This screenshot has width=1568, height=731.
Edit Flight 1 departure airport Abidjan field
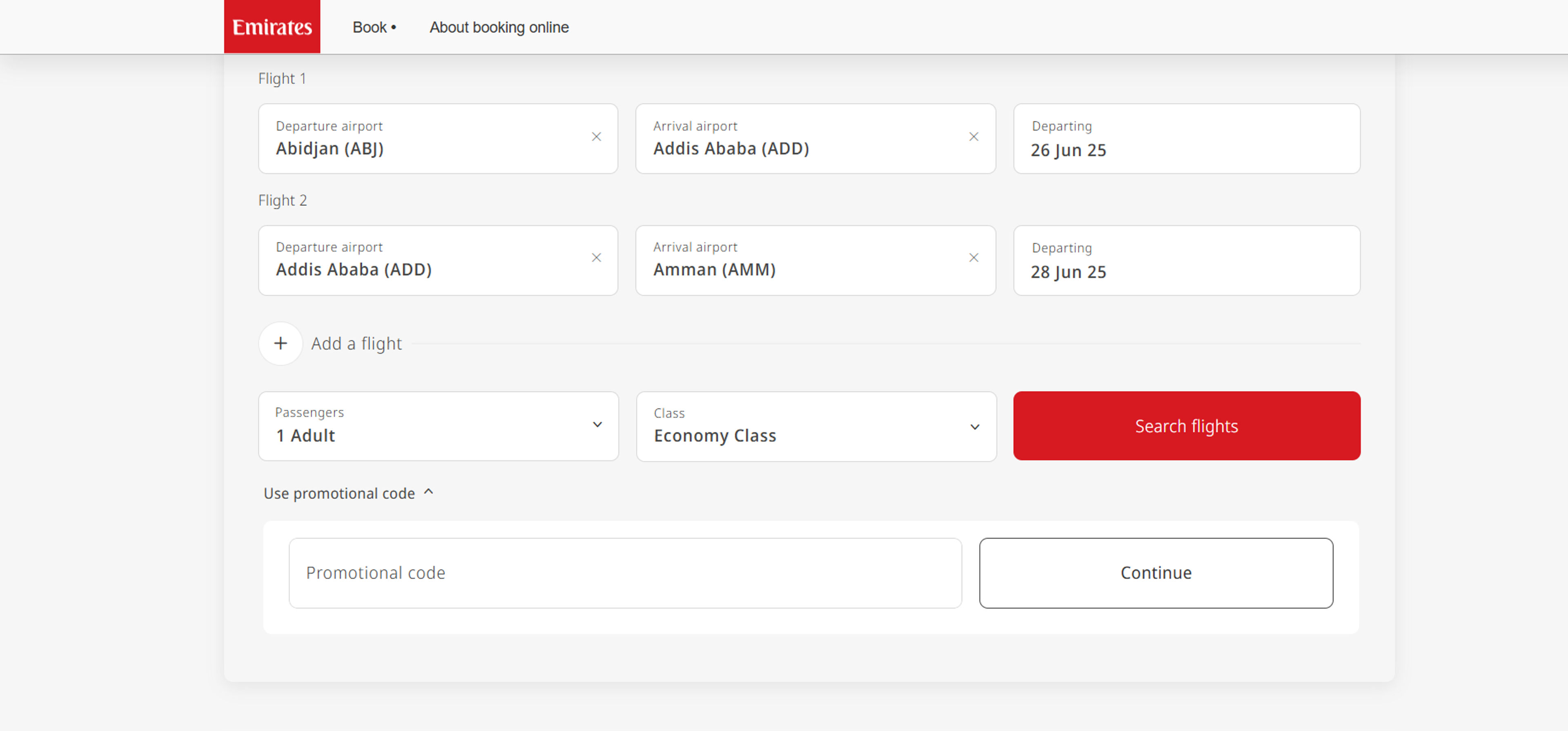point(438,139)
